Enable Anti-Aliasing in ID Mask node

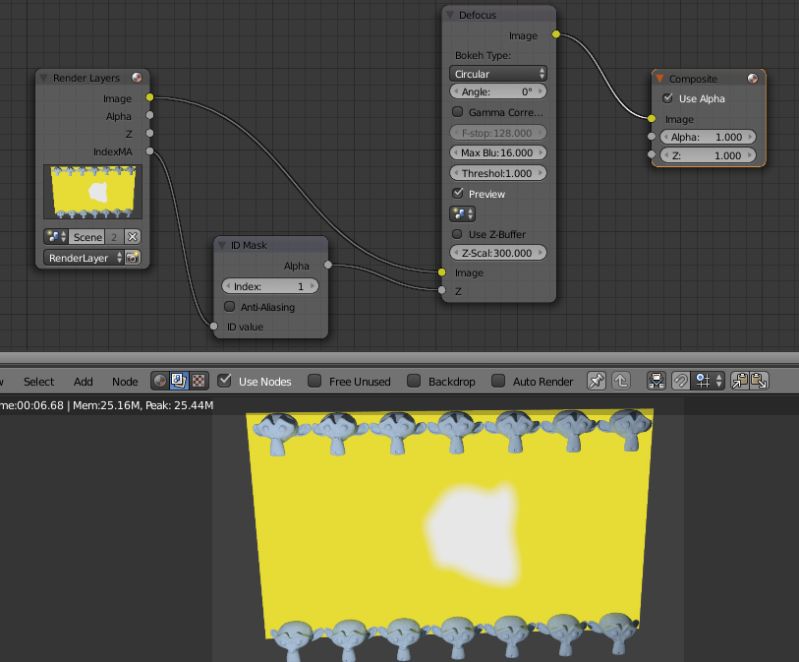(x=229, y=306)
